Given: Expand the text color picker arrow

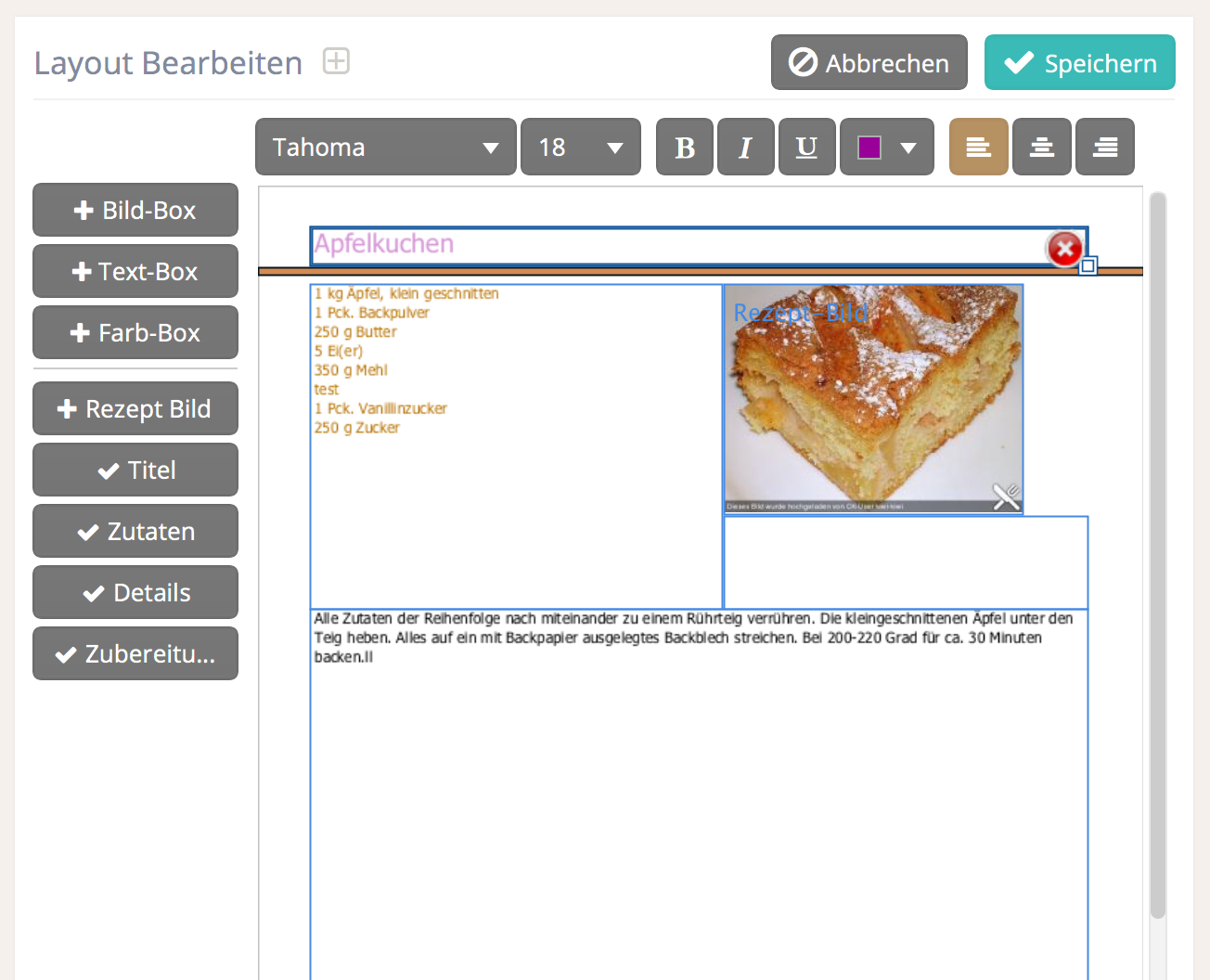Looking at the screenshot, I should 909,148.
